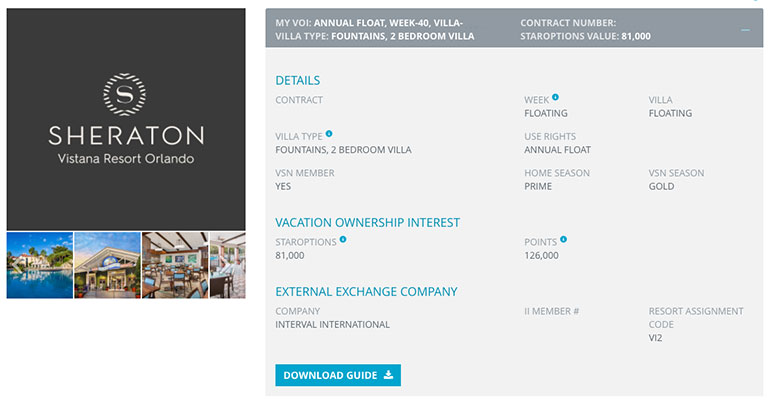Click the info icon beside StarOptions
The width and height of the screenshot is (770, 404).
point(343,240)
